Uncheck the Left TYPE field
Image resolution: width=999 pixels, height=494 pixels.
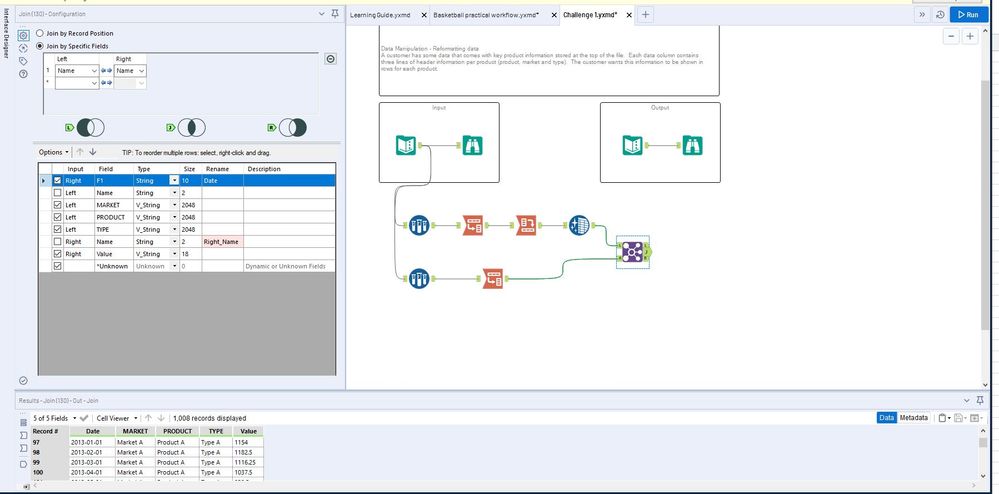click(x=57, y=229)
